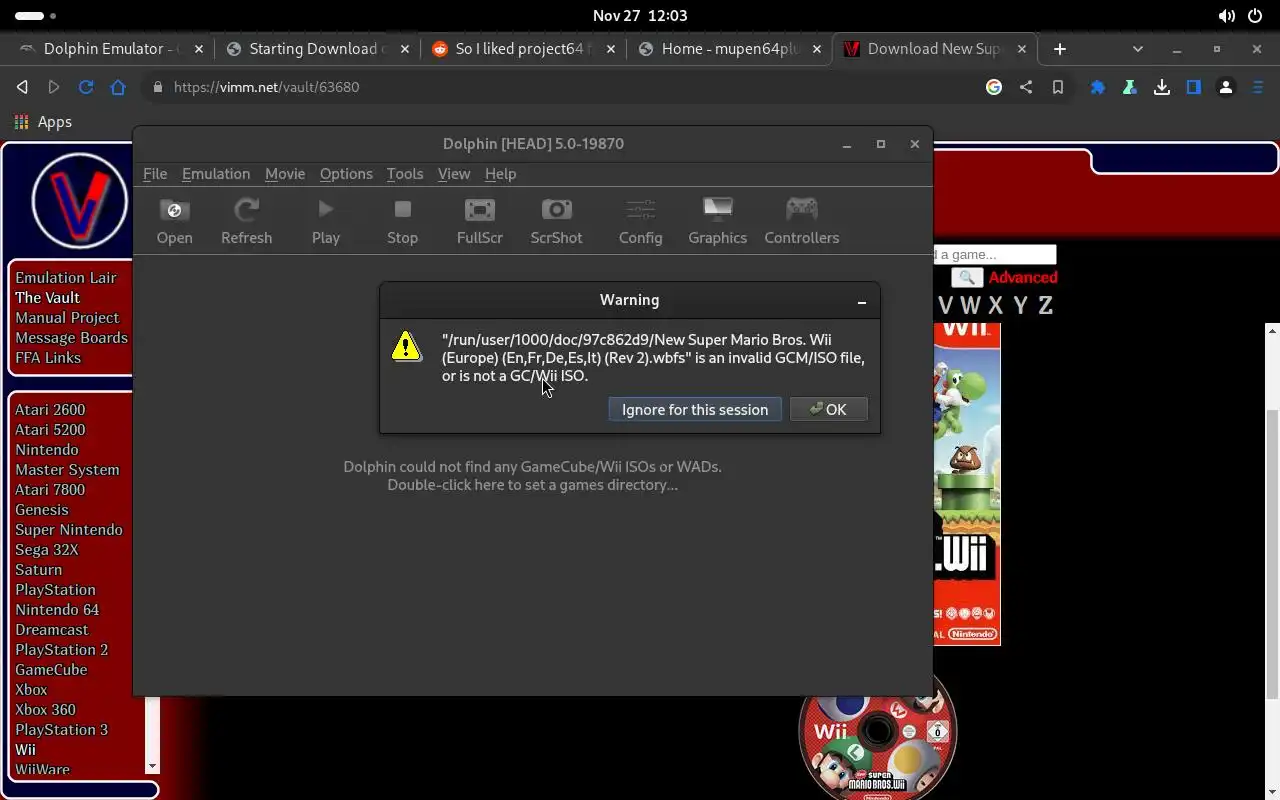Open the Message Boards link
The image size is (1280, 800).
71,338
